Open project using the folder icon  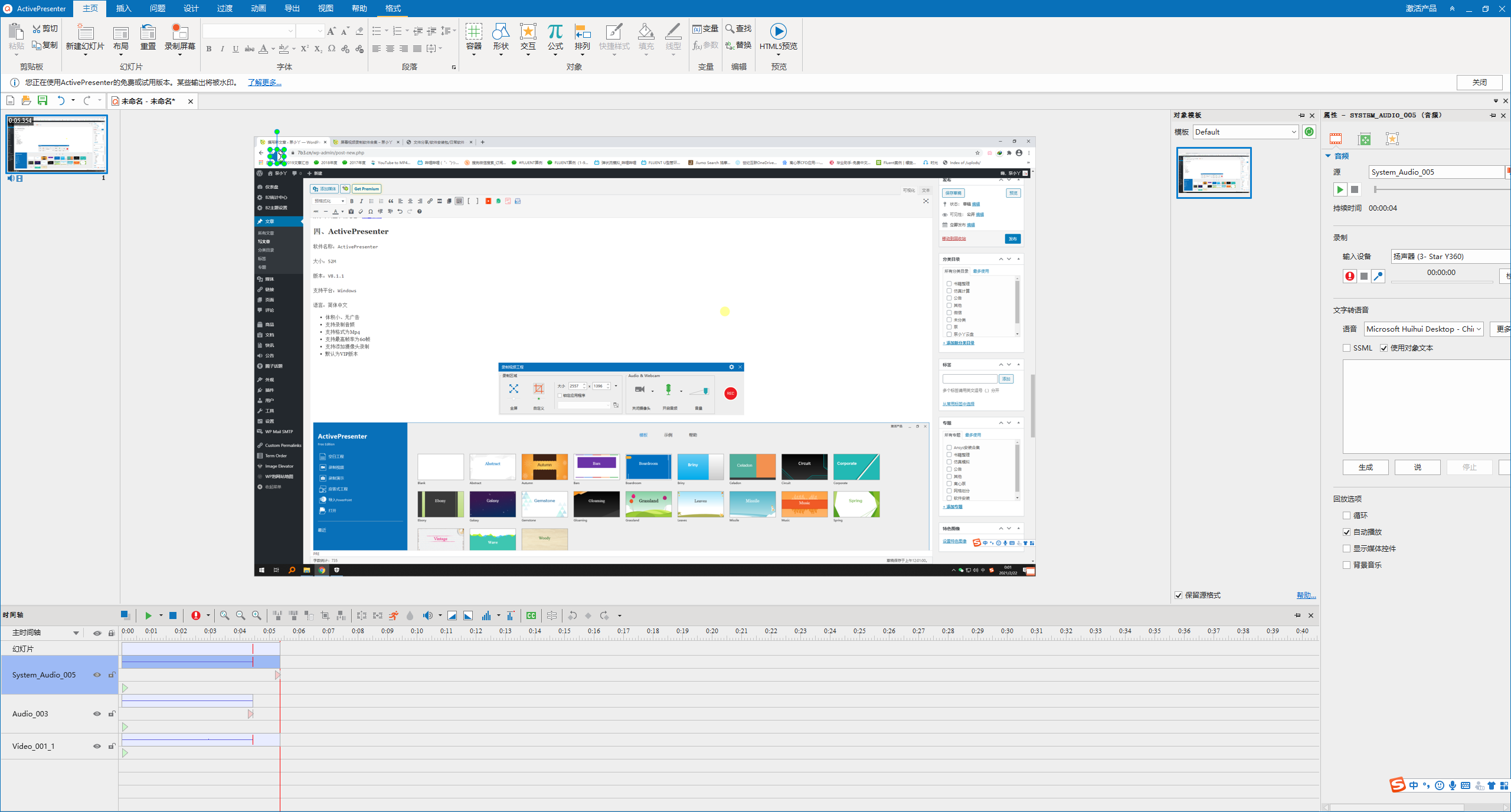(x=26, y=101)
